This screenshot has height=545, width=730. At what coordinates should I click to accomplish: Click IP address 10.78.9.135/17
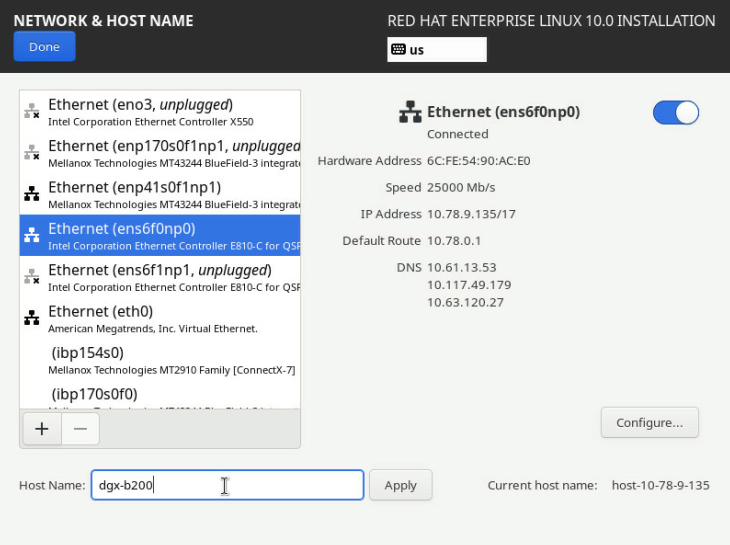471,214
